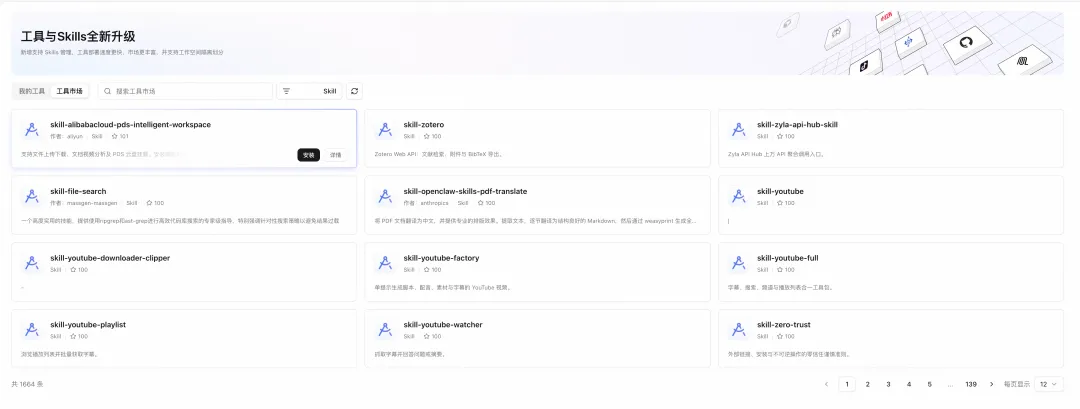This screenshot has width=1080, height=409.
Task: Click the skill-file-search compass icon
Action: coord(31,197)
